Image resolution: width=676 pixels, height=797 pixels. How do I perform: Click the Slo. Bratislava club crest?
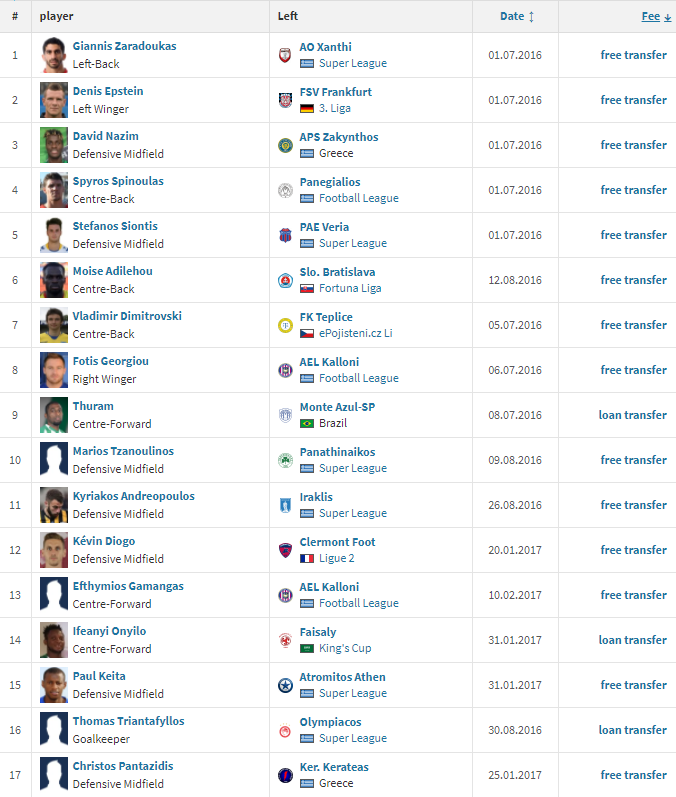click(285, 280)
